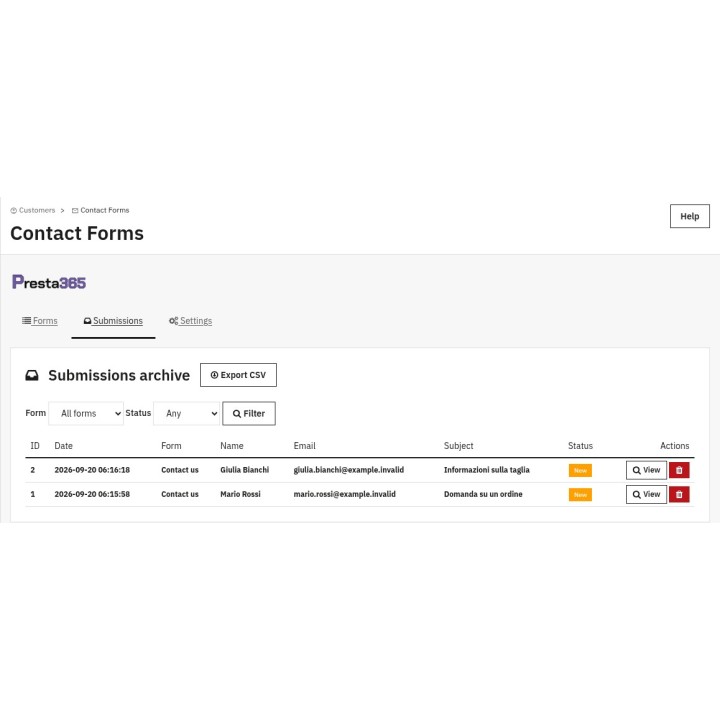Switch to the Forms tab

click(40, 321)
